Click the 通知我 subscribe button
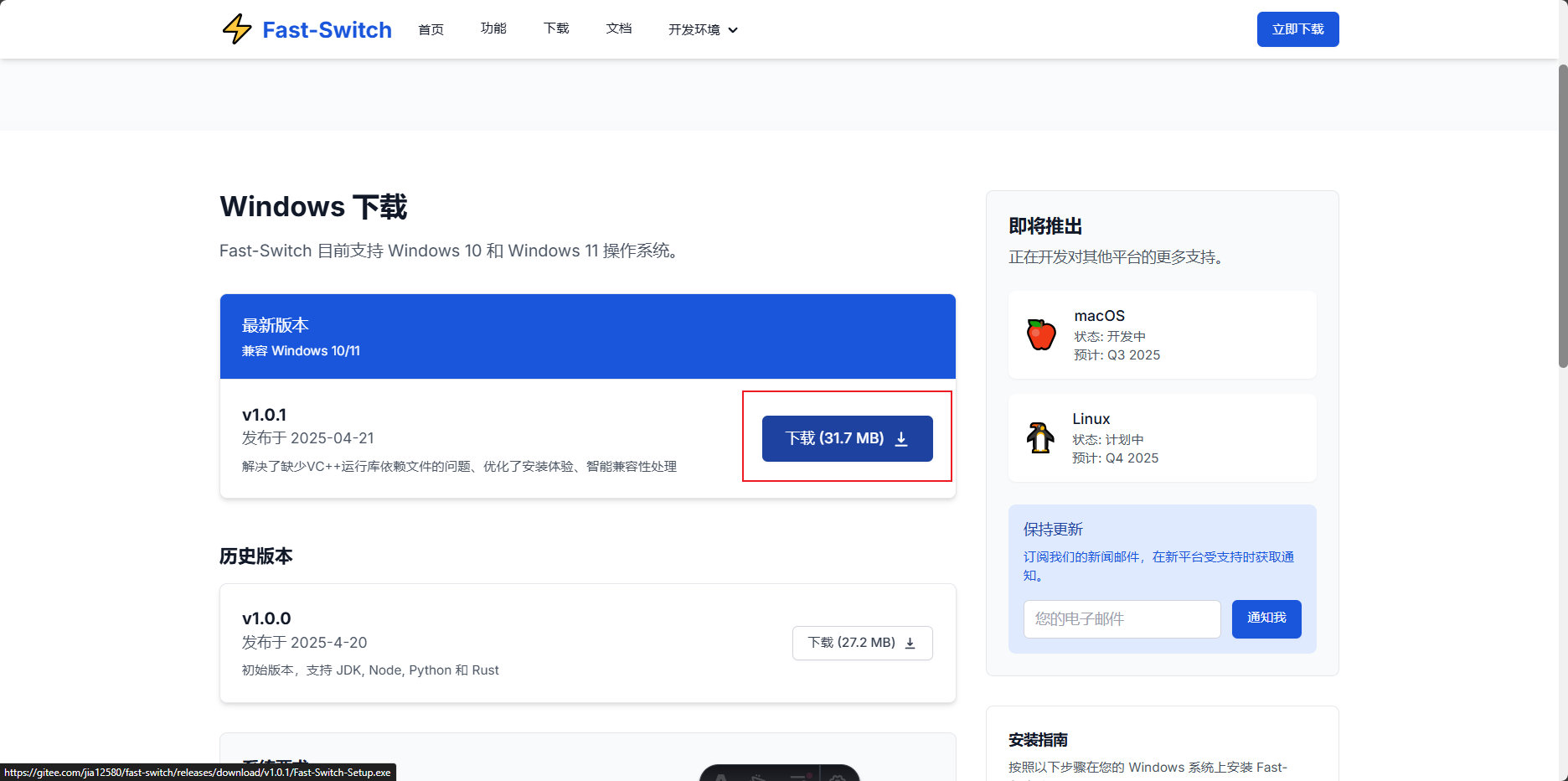This screenshot has height=781, width=1568. point(1266,618)
